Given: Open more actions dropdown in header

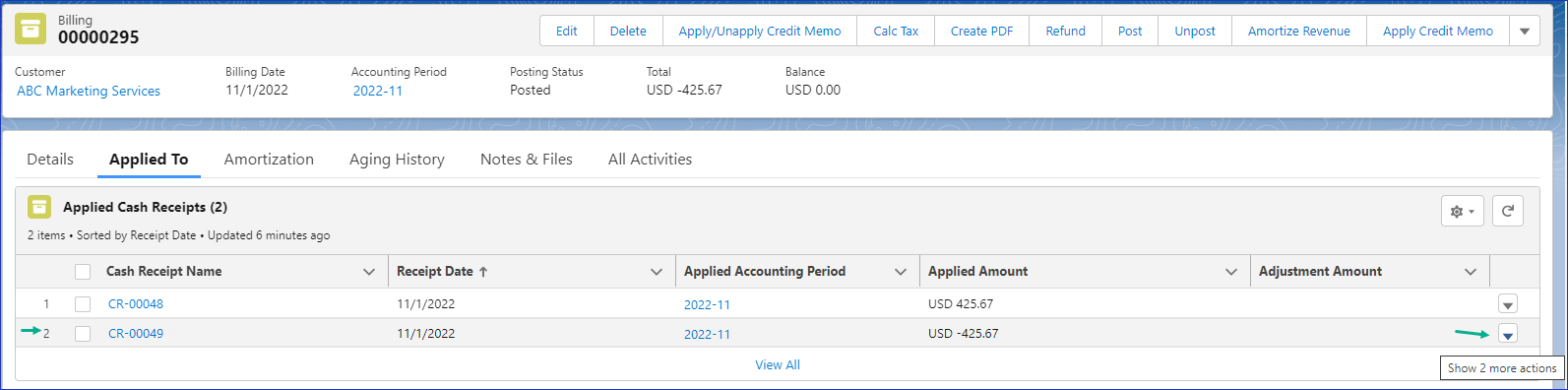Looking at the screenshot, I should [x=1525, y=31].
